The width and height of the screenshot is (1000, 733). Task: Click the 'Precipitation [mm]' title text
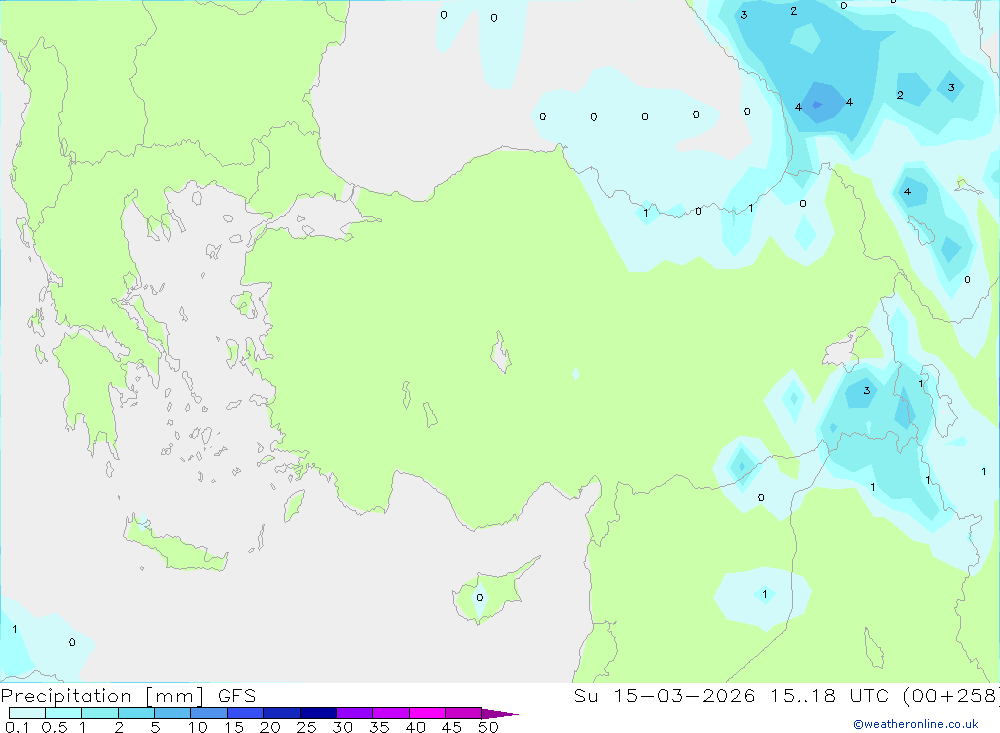[103, 696]
